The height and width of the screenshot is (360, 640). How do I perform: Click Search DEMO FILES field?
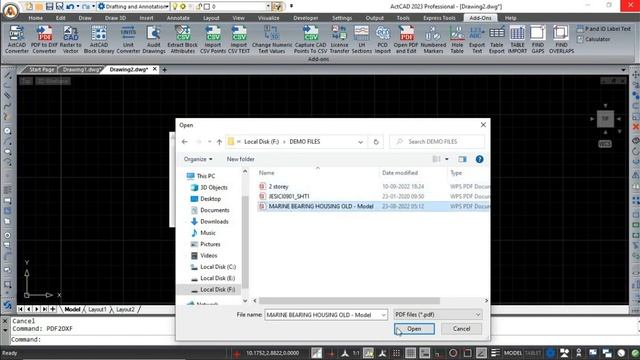(437, 142)
